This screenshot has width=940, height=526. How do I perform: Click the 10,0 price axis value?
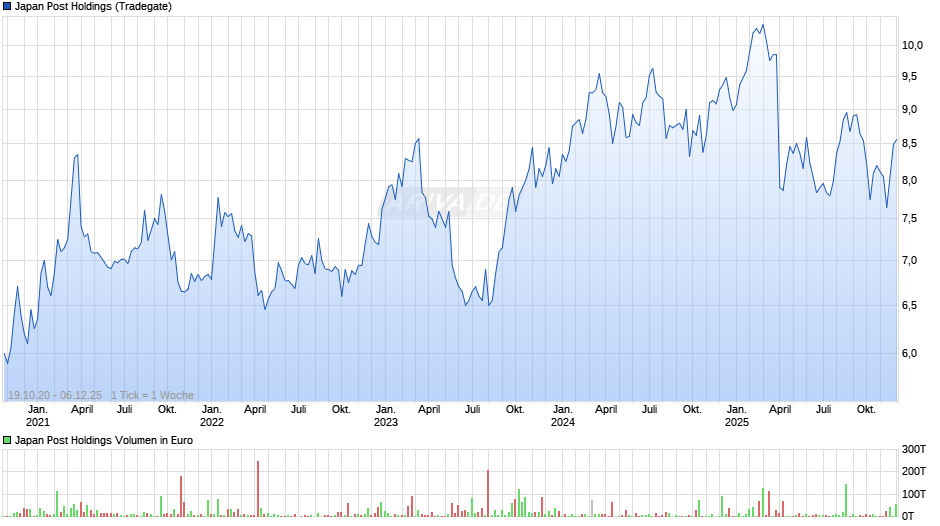[912, 46]
